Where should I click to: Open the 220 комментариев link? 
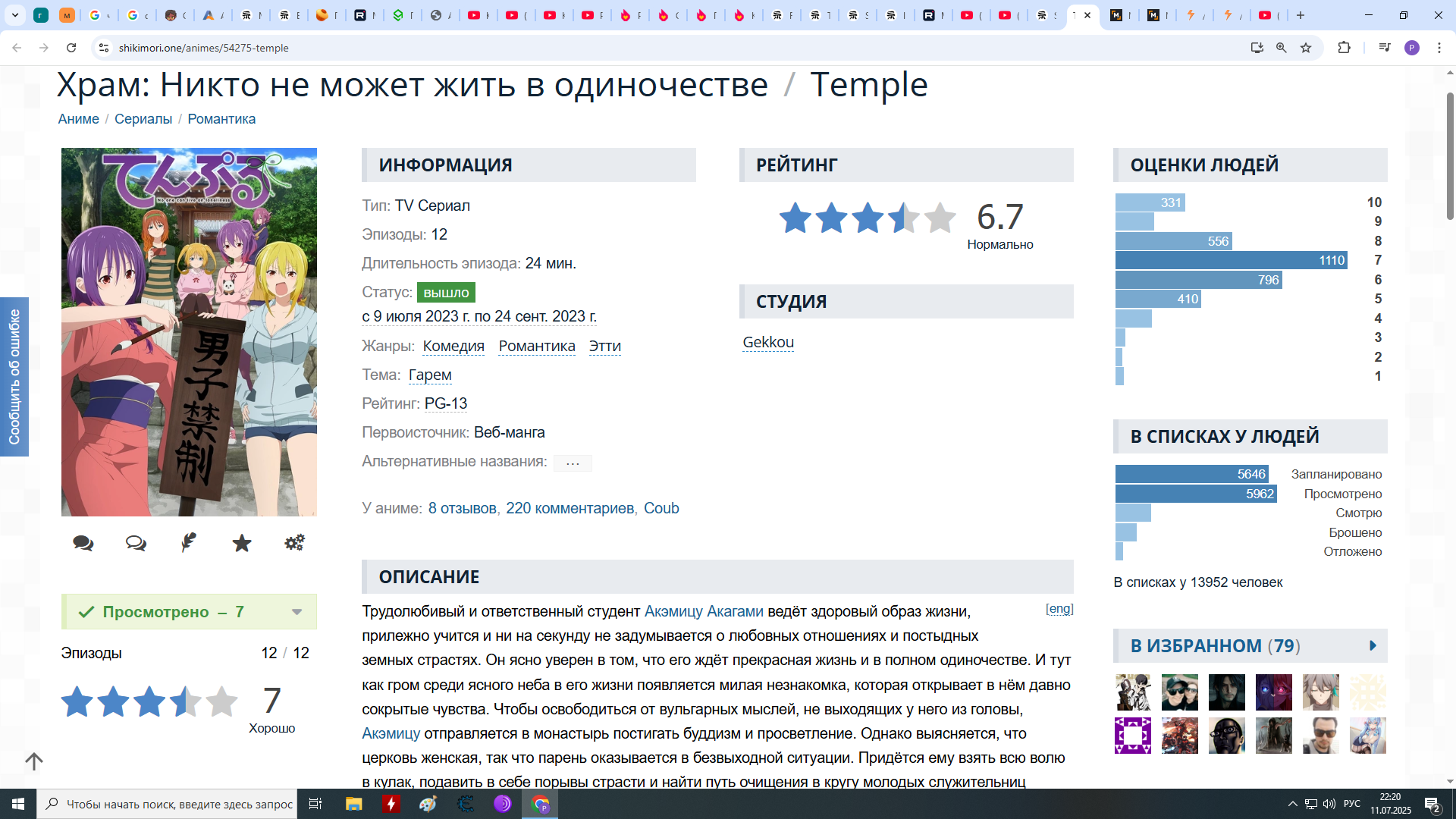tap(570, 508)
